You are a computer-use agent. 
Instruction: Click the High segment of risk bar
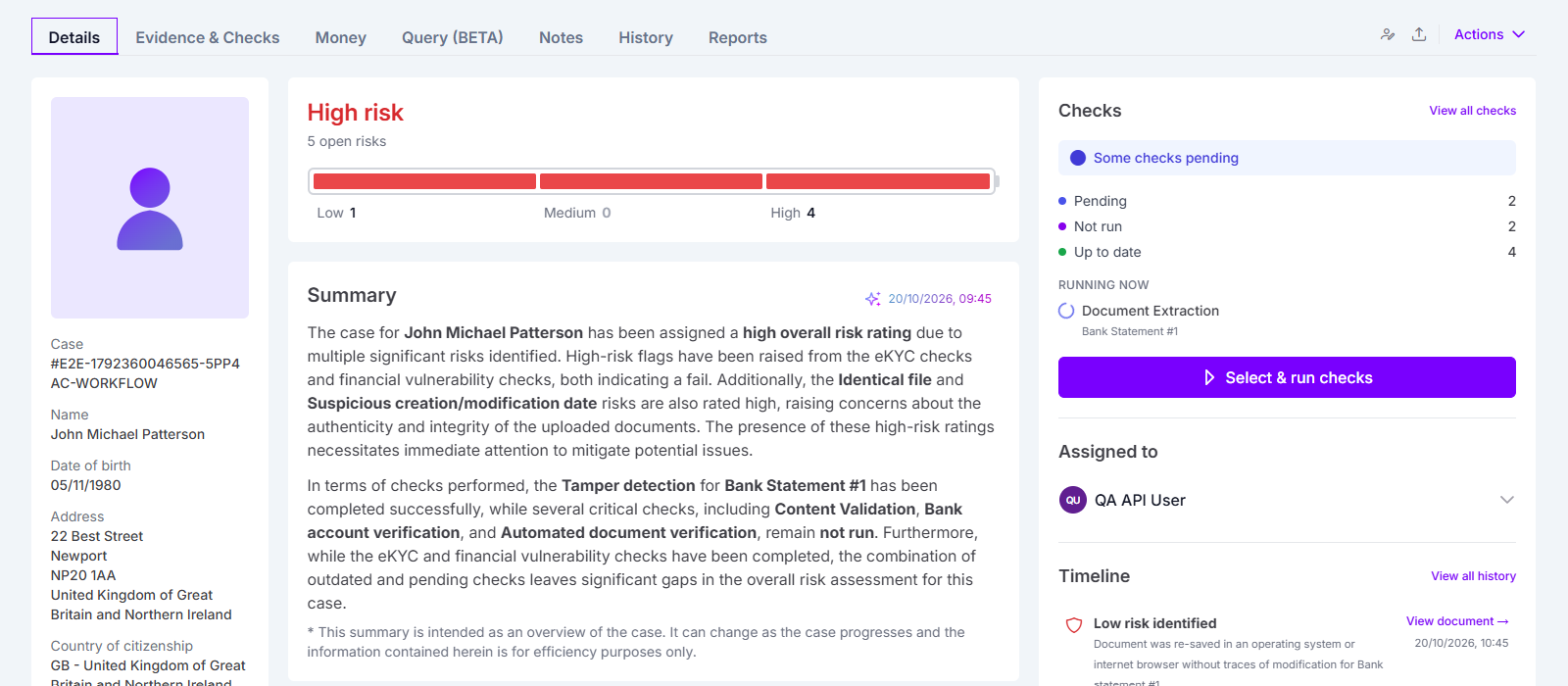point(878,181)
